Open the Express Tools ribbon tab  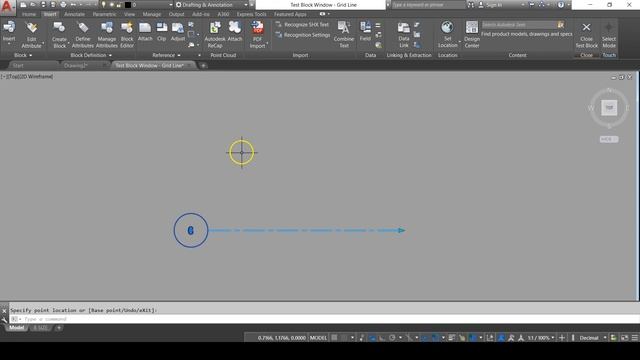pos(251,14)
